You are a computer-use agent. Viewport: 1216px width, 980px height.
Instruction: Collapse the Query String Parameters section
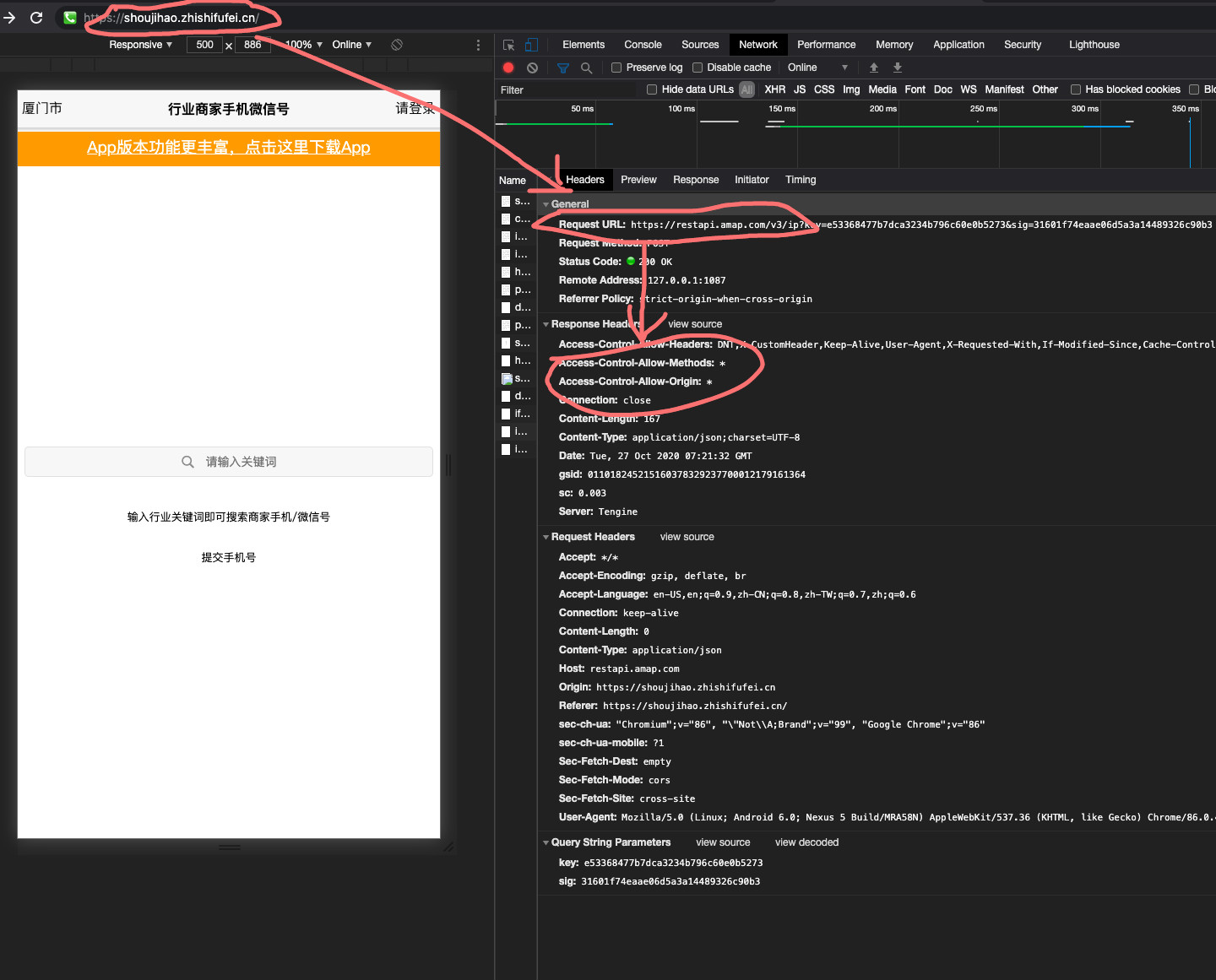pos(546,842)
